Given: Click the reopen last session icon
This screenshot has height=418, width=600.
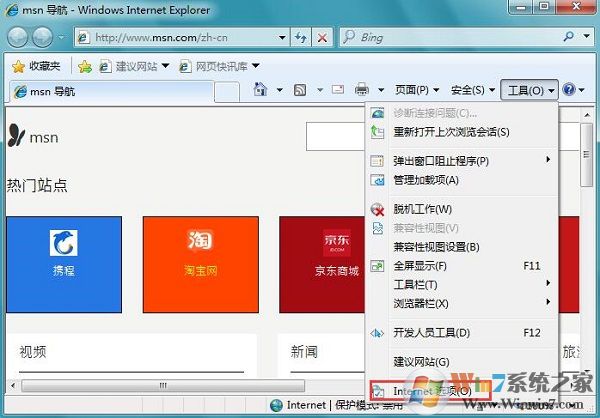Looking at the screenshot, I should (377, 132).
